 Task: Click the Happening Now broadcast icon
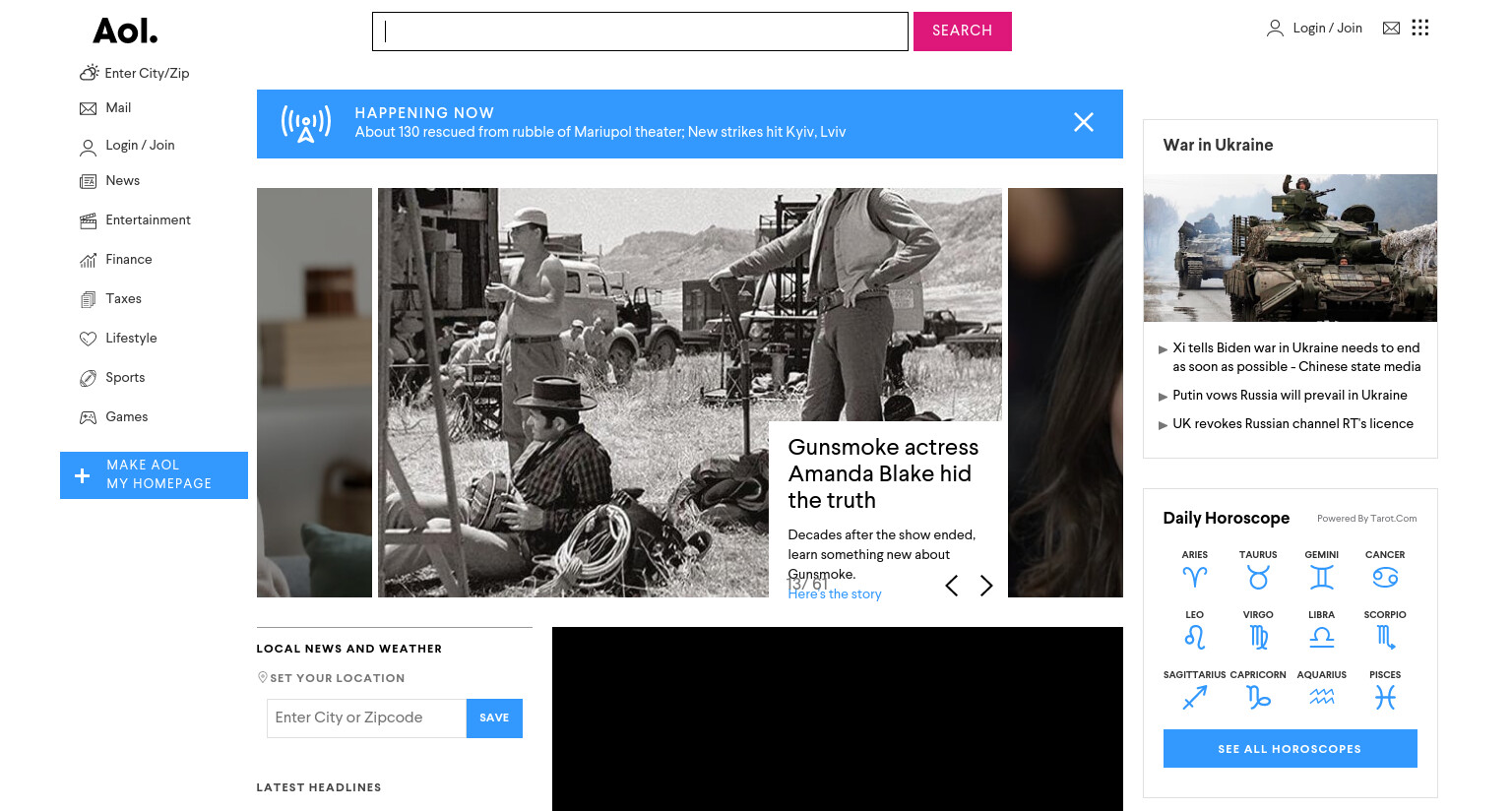pyautogui.click(x=306, y=124)
